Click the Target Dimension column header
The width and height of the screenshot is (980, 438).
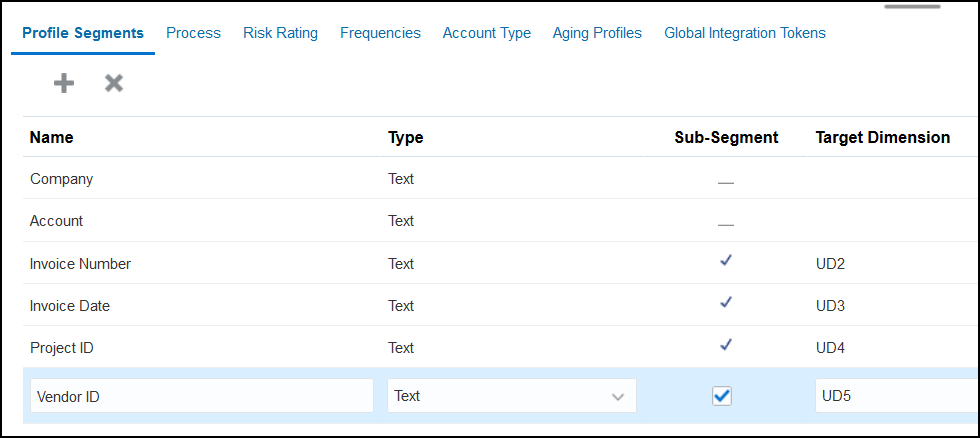(x=882, y=137)
